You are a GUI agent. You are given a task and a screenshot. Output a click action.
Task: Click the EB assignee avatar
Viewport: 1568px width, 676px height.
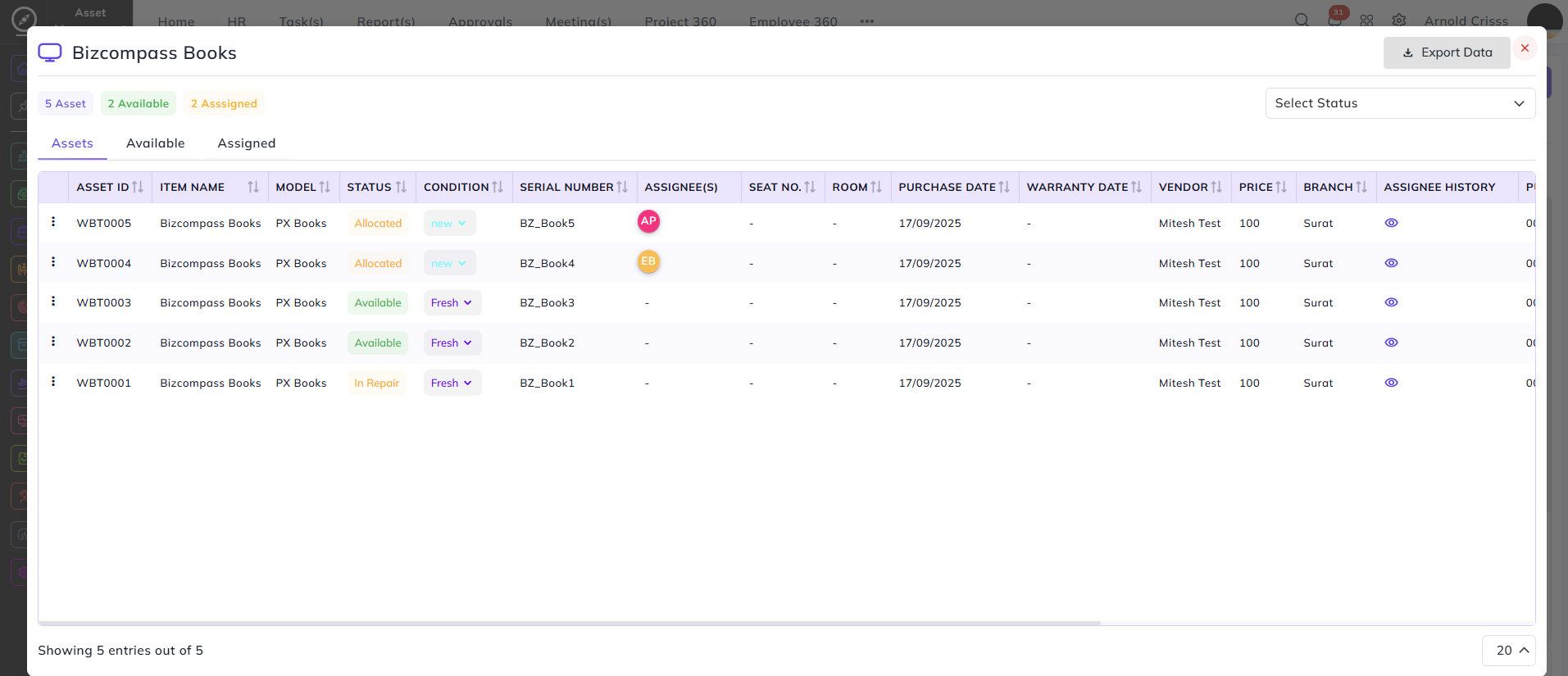[x=648, y=261]
